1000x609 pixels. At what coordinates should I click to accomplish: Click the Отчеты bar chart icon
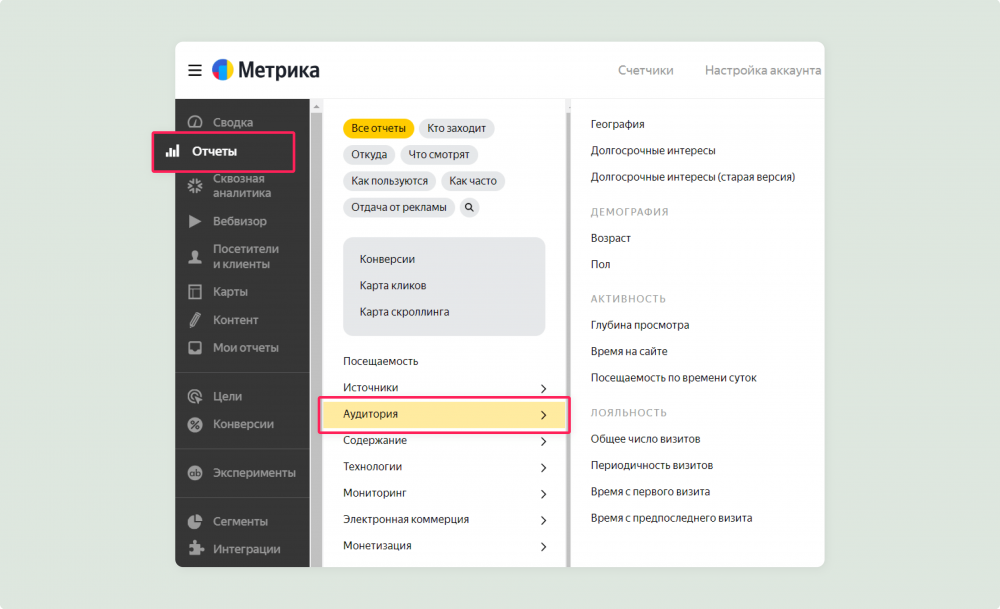tap(172, 151)
